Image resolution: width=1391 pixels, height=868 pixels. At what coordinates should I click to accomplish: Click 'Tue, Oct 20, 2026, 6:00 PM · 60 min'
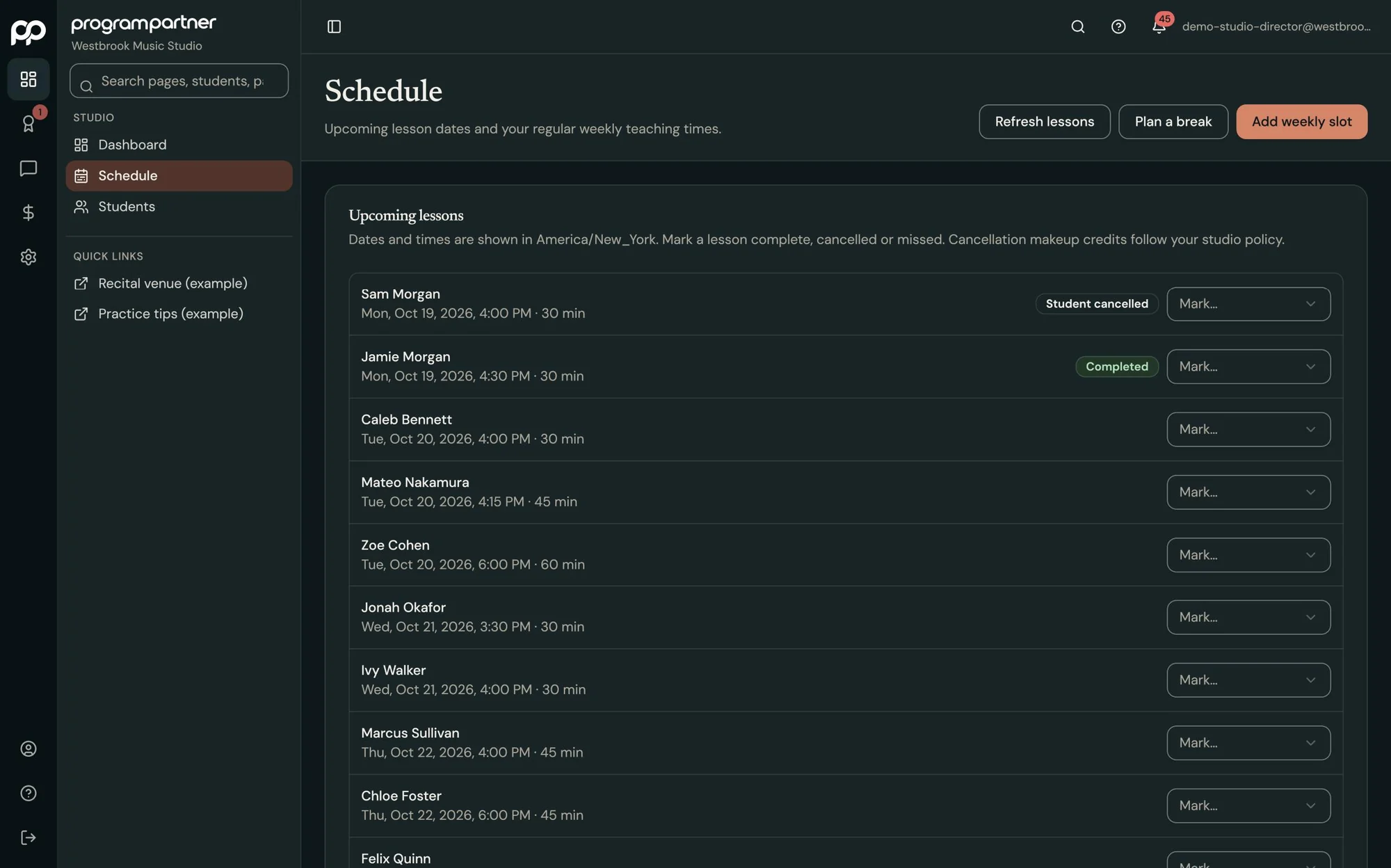[473, 565]
